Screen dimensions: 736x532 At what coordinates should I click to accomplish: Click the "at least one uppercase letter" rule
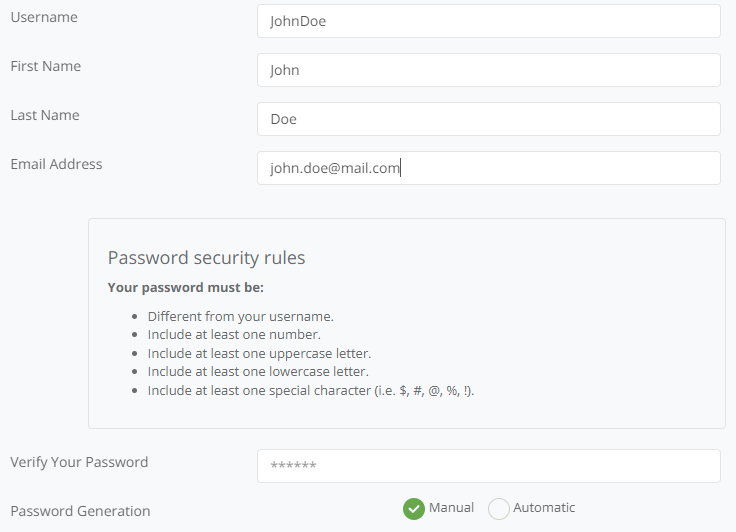tap(259, 353)
